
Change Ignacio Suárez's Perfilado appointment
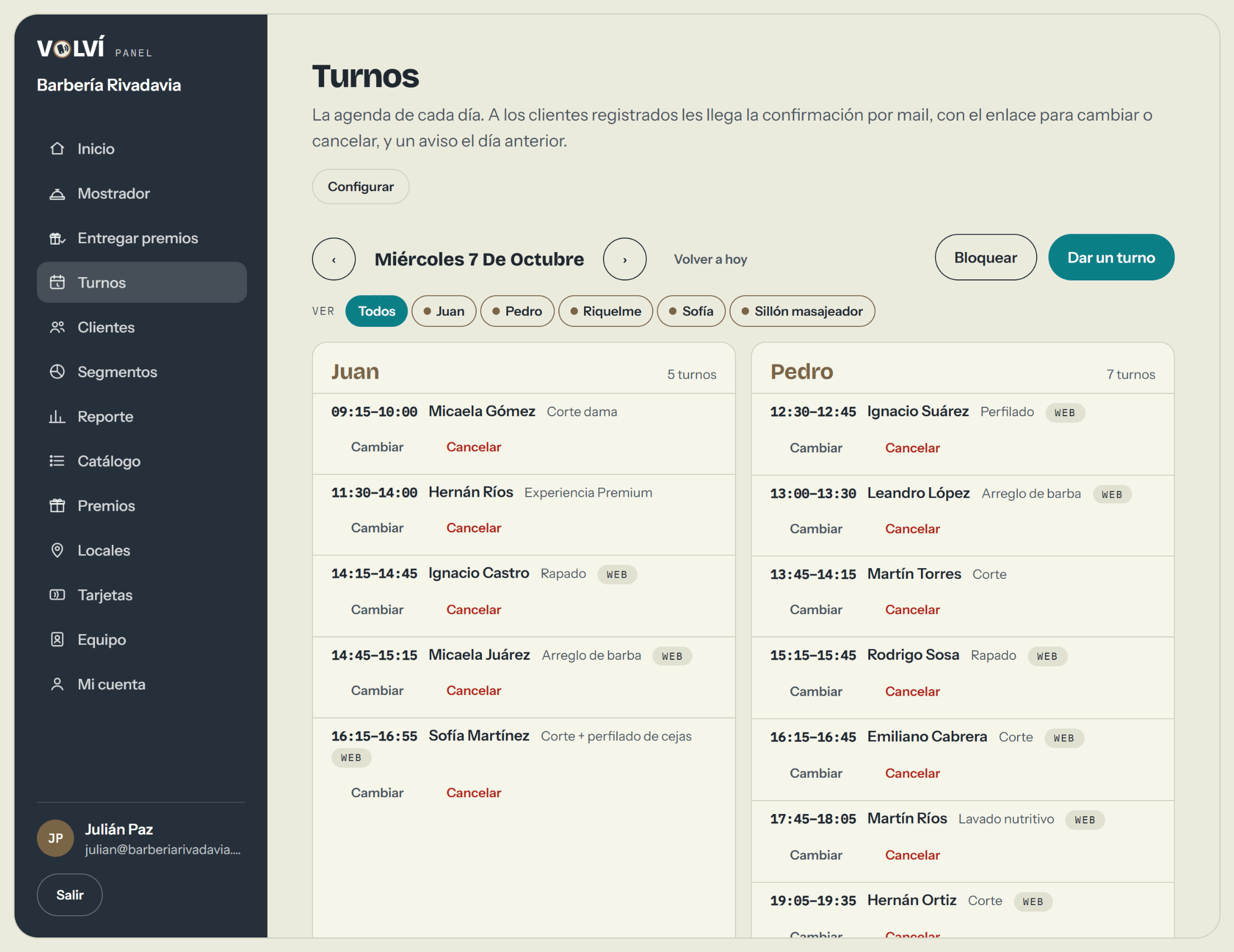pyautogui.click(x=816, y=448)
